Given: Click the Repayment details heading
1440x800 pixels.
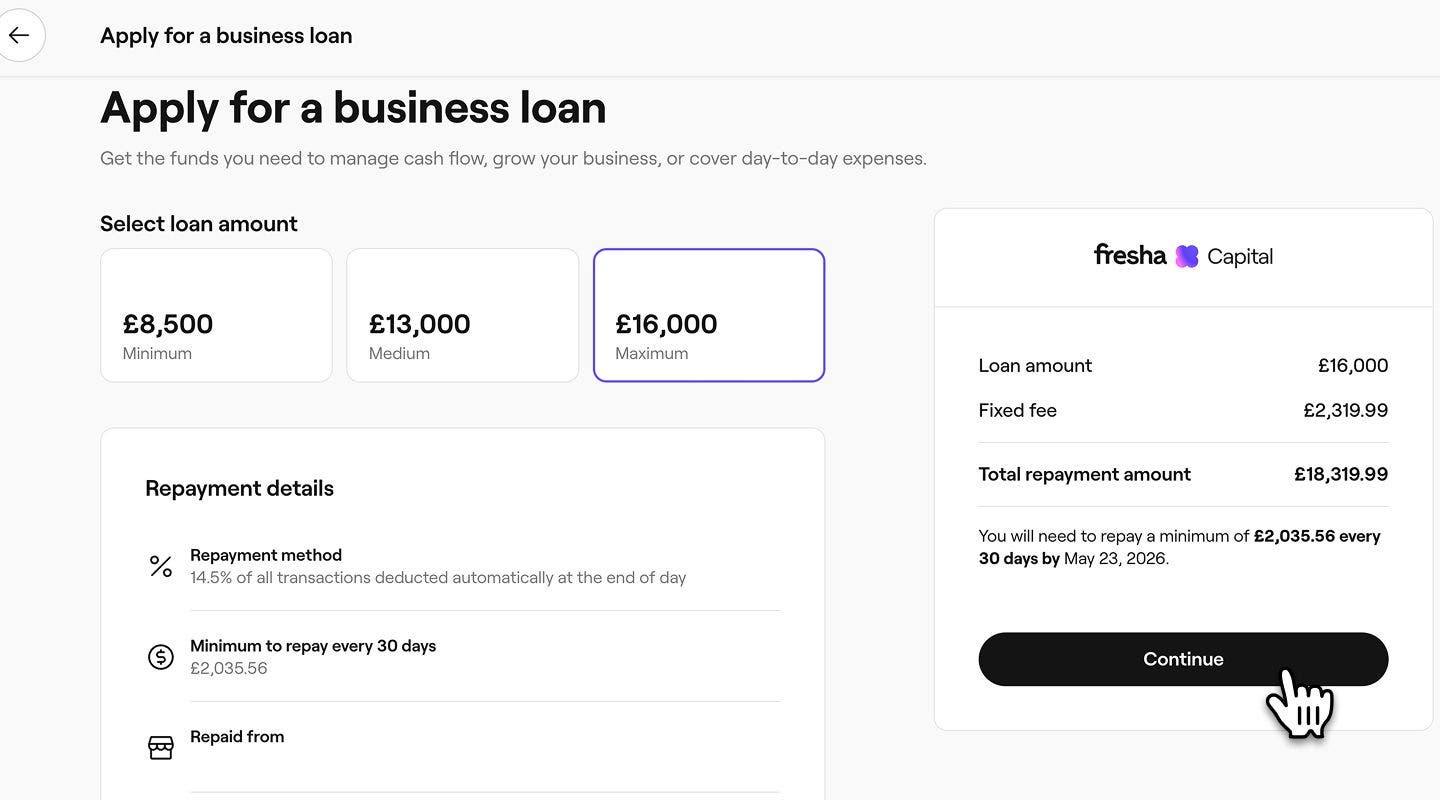Looking at the screenshot, I should pyautogui.click(x=239, y=488).
